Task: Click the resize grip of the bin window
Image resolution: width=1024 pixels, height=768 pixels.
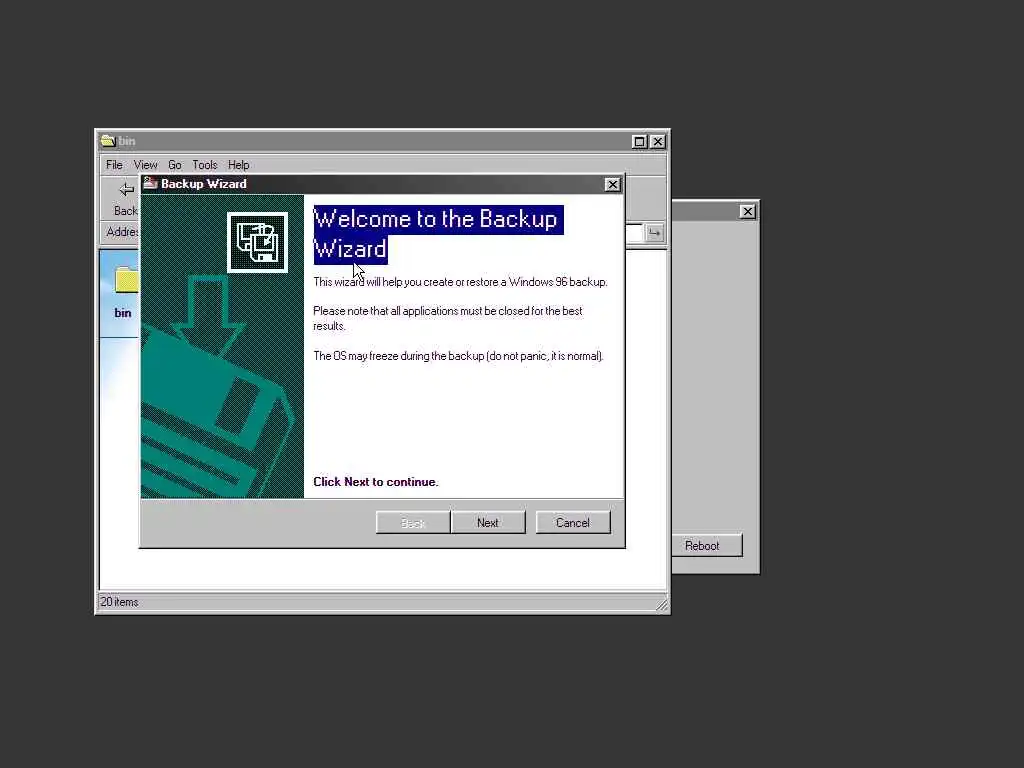Action: (661, 604)
